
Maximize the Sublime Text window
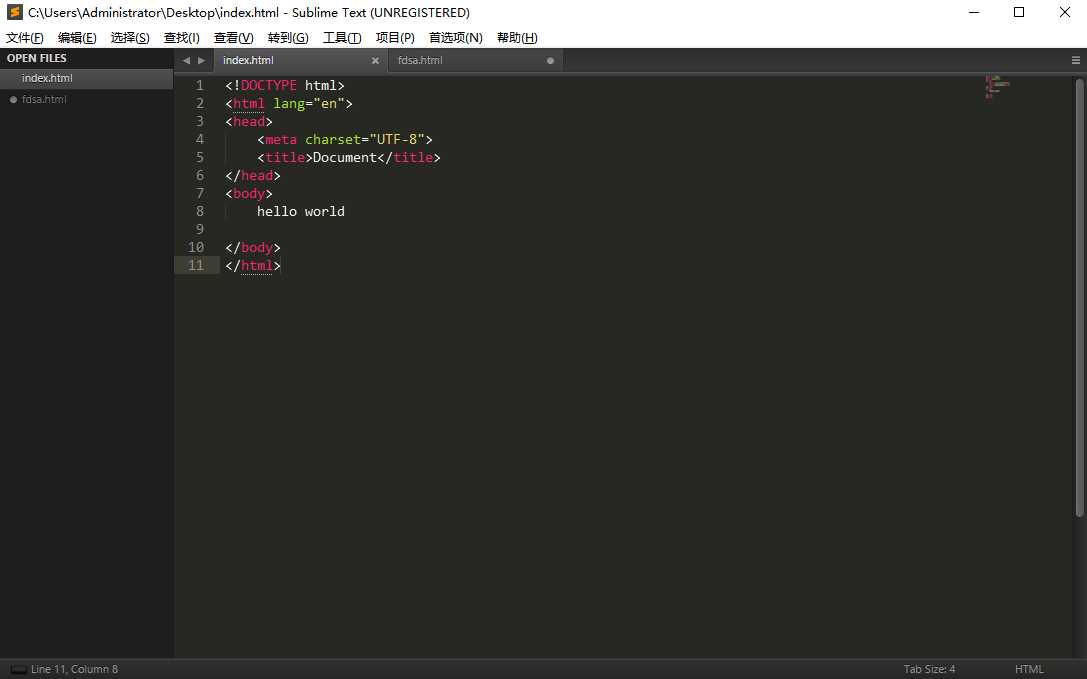[1019, 12]
